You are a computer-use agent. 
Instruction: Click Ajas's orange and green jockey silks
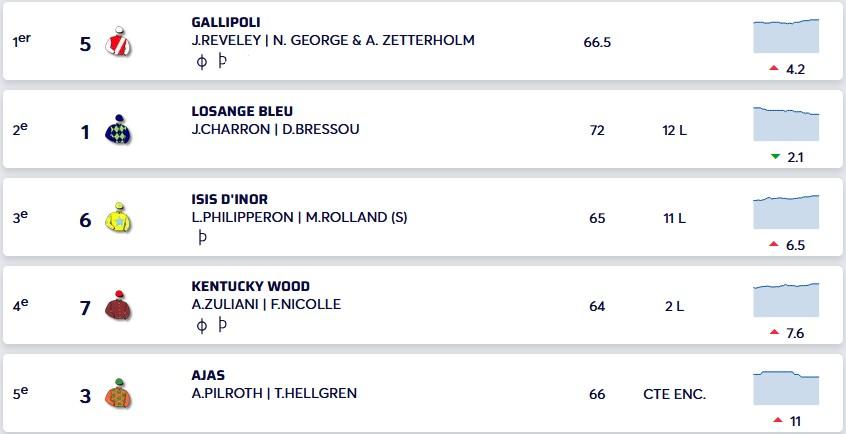tap(119, 394)
